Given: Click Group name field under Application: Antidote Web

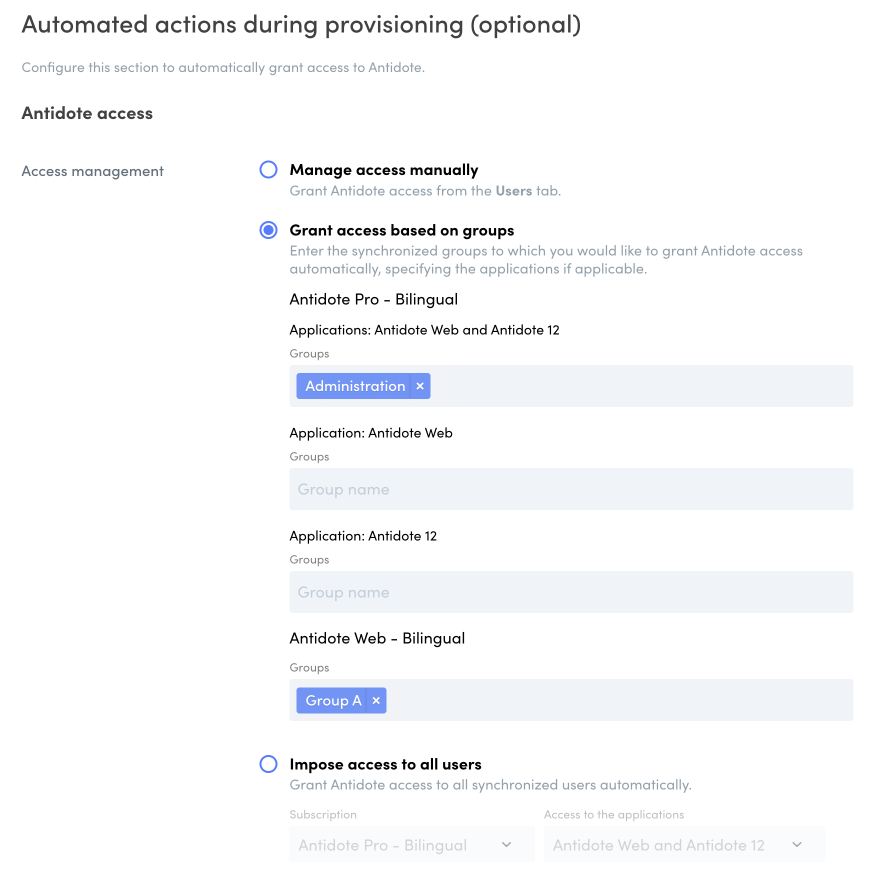Looking at the screenshot, I should (571, 490).
